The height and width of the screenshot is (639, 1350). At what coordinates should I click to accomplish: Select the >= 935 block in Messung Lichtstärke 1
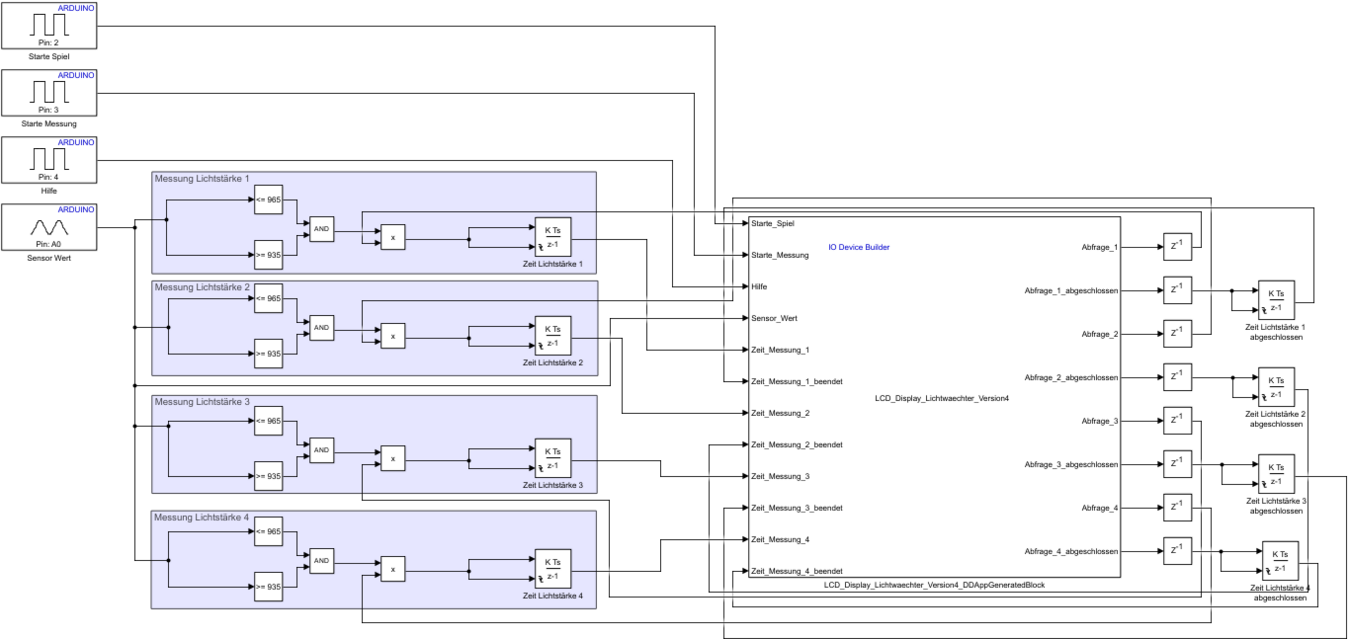[268, 255]
